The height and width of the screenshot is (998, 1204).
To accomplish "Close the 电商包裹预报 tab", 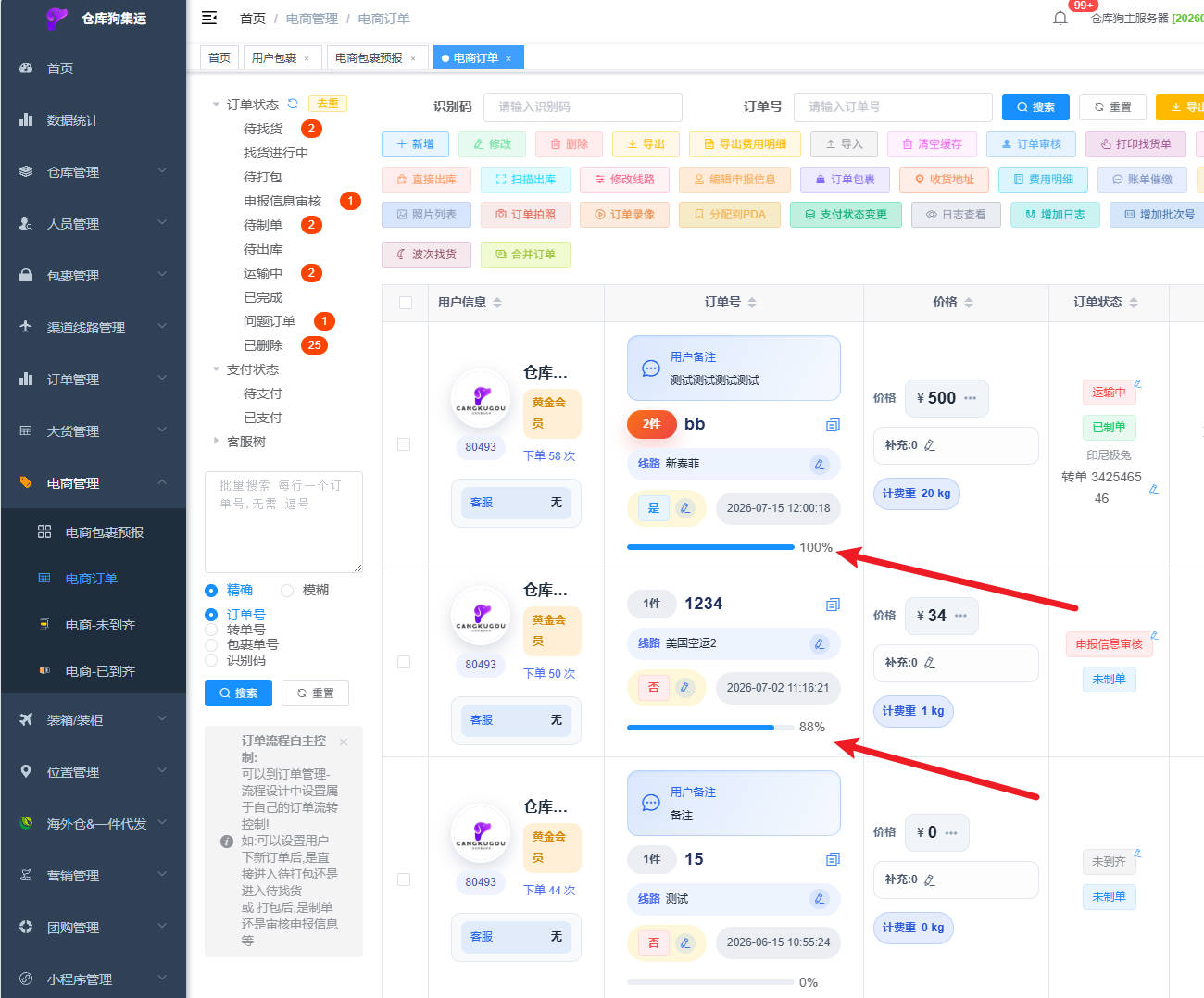I will pos(413,58).
